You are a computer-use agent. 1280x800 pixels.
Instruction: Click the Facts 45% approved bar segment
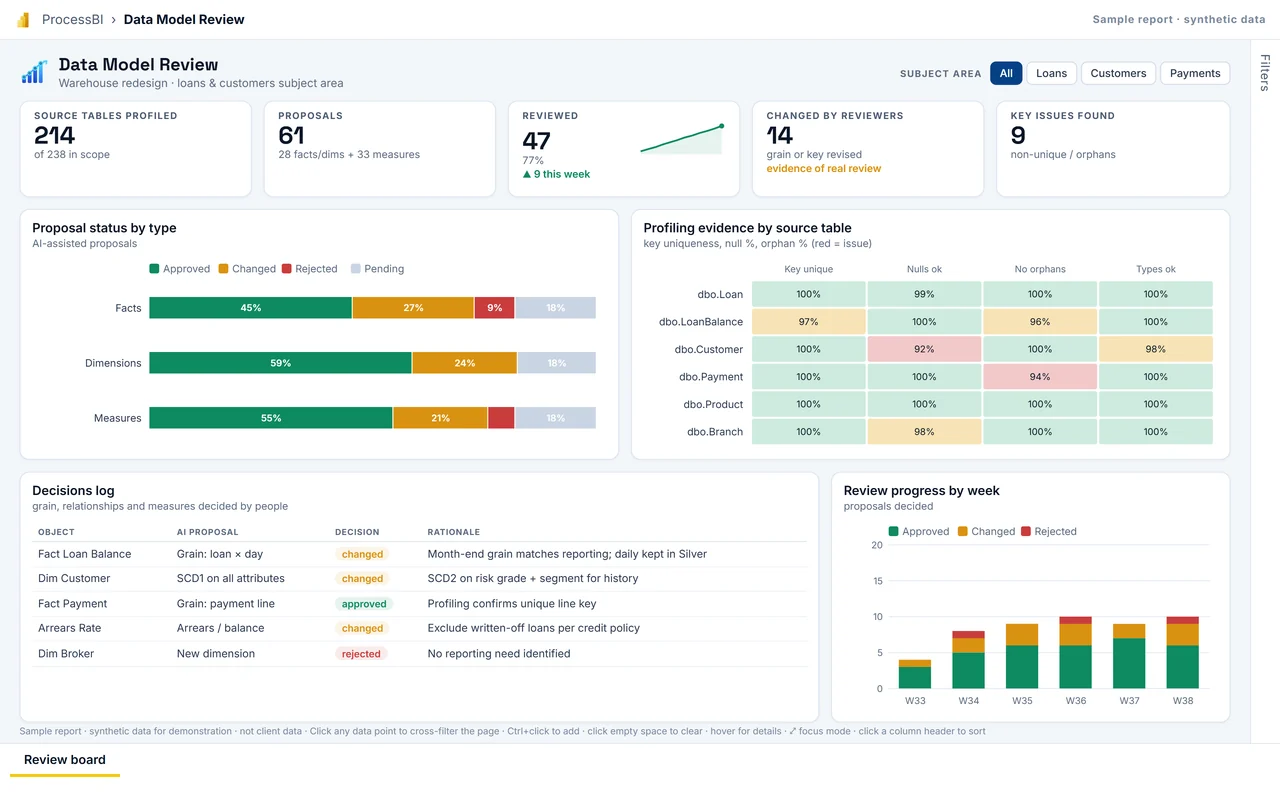pyautogui.click(x=250, y=308)
